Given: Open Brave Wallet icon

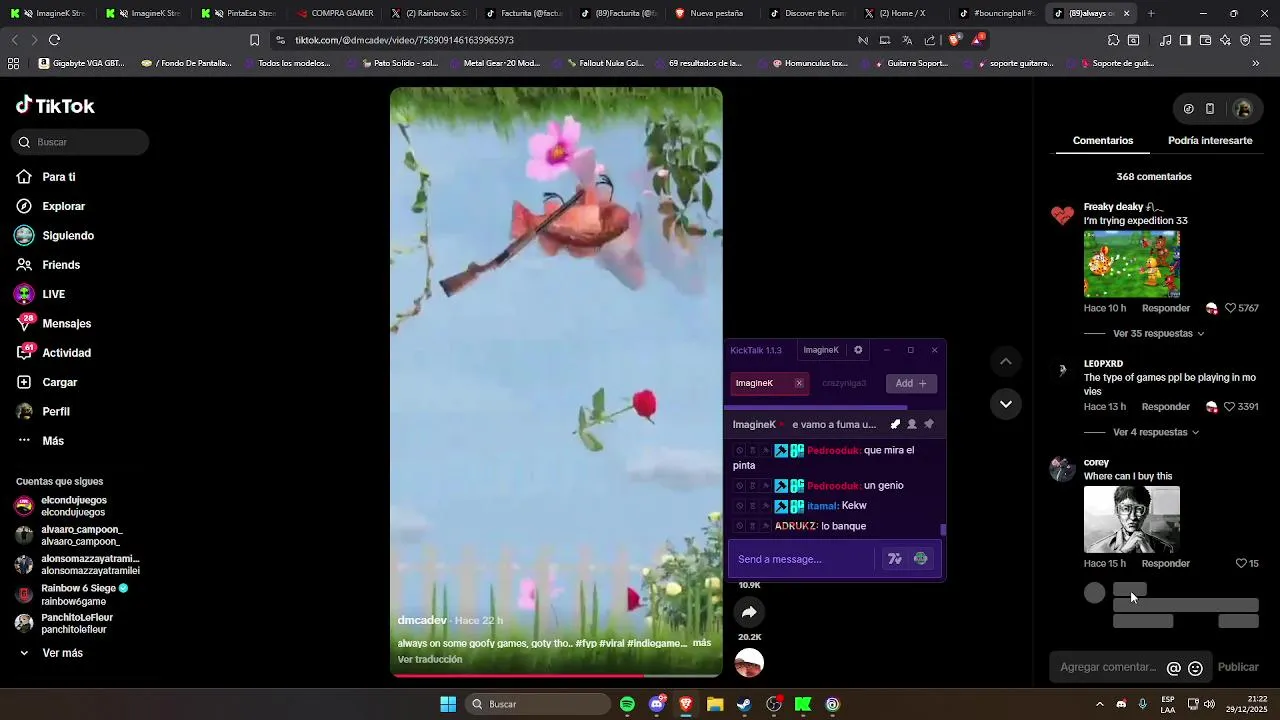Looking at the screenshot, I should pos(1205,40).
